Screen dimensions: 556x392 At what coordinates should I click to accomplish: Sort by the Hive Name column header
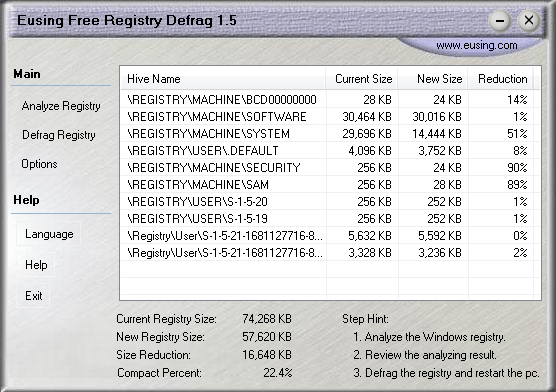click(223, 78)
